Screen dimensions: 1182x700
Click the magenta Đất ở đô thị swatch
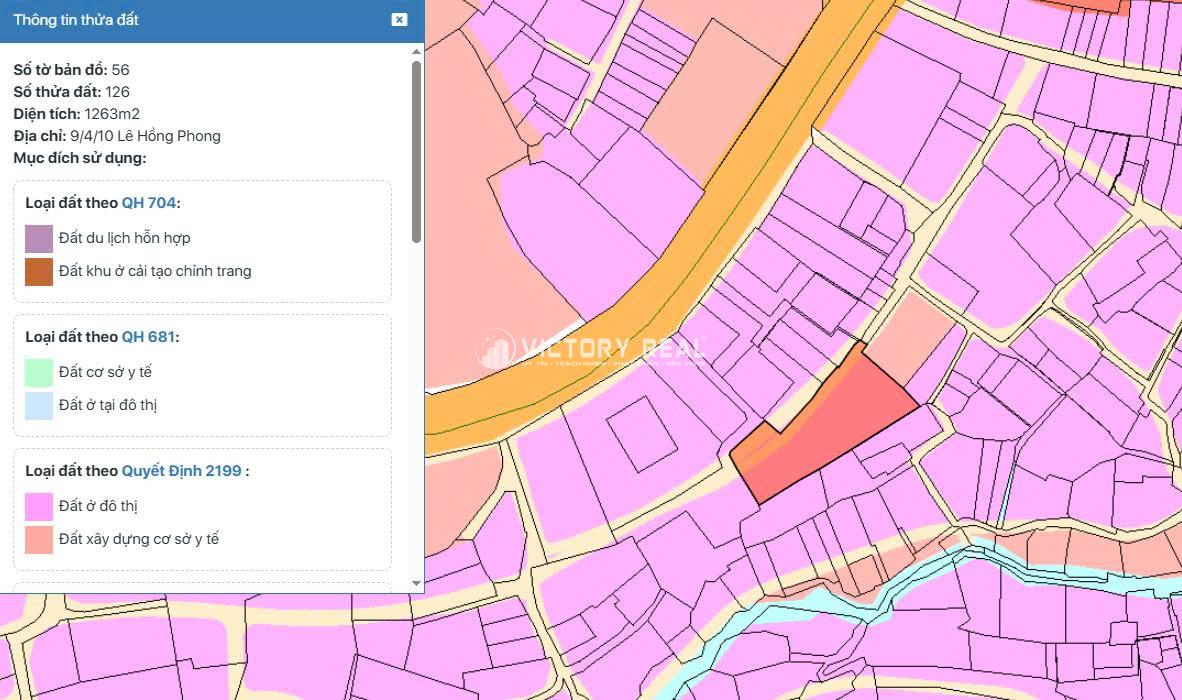(39, 506)
